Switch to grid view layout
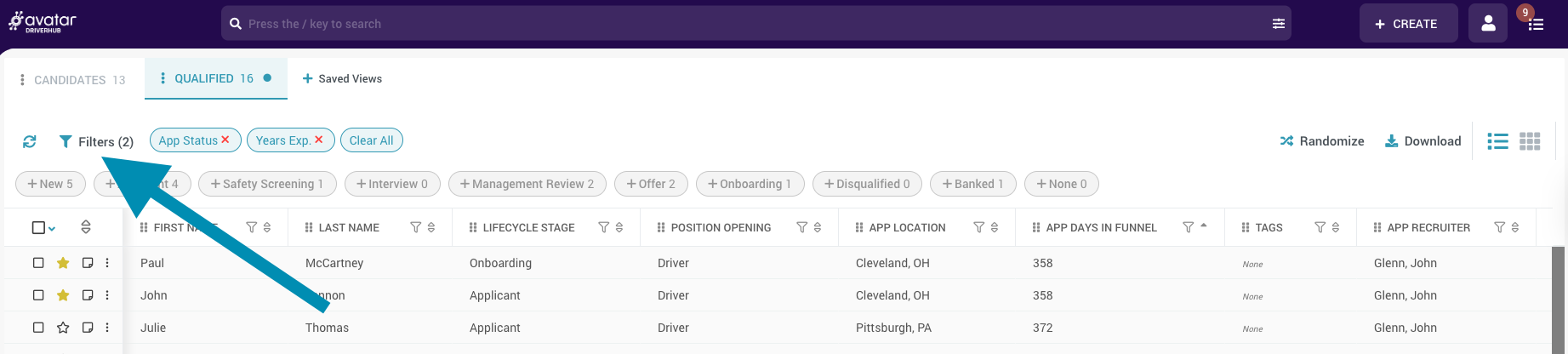1568x354 pixels. 1530,141
